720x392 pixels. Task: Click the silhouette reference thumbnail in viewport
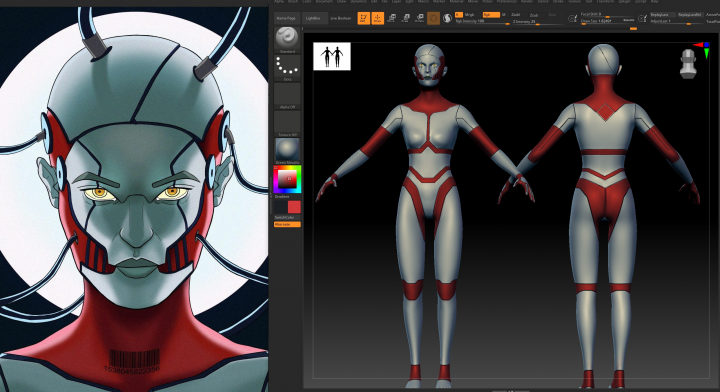[332, 56]
